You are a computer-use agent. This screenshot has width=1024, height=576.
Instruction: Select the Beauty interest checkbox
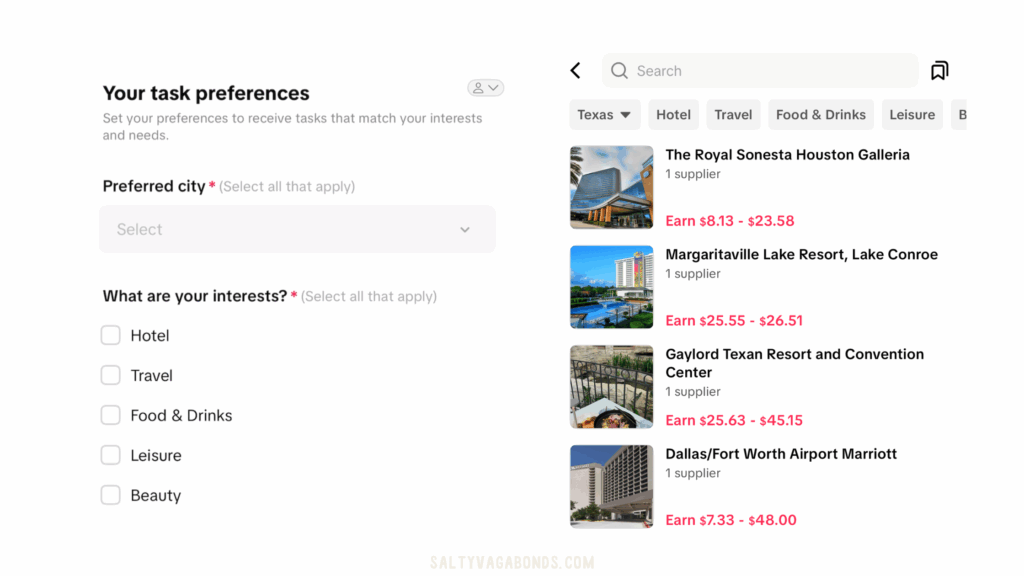click(x=110, y=494)
